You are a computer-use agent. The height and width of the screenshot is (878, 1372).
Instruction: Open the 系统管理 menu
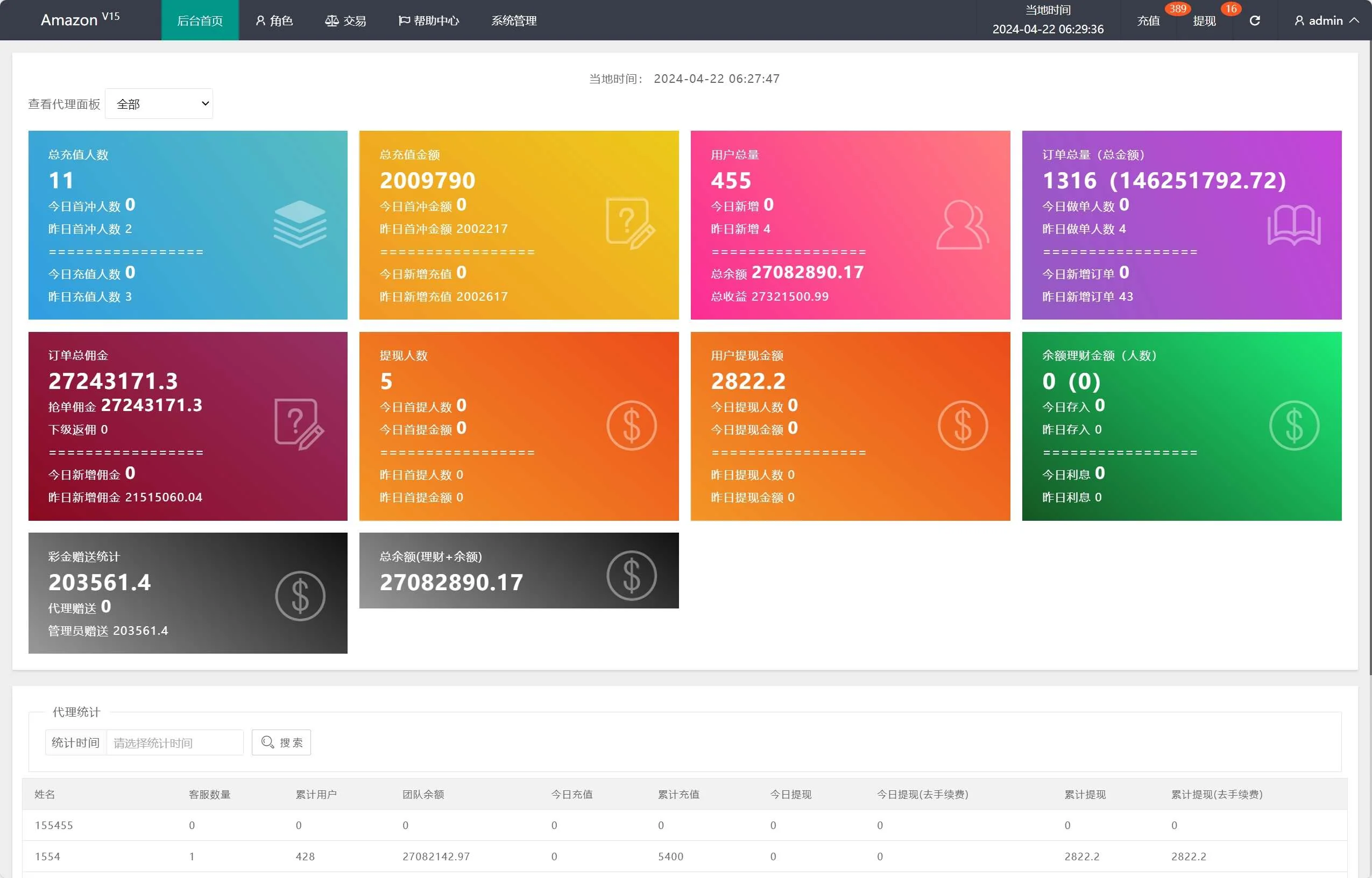[x=514, y=20]
